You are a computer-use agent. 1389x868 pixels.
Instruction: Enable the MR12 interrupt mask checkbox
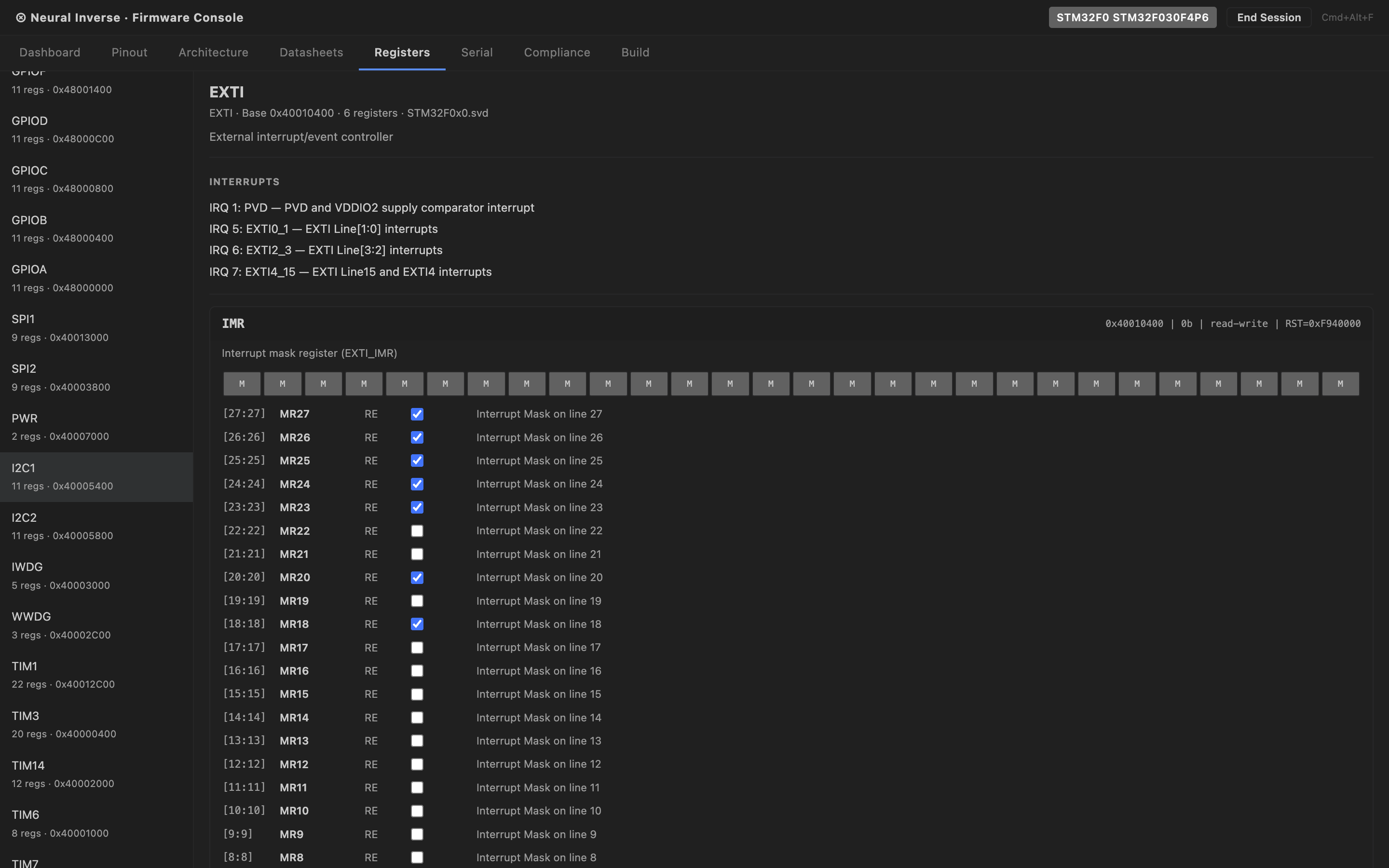coord(417,764)
